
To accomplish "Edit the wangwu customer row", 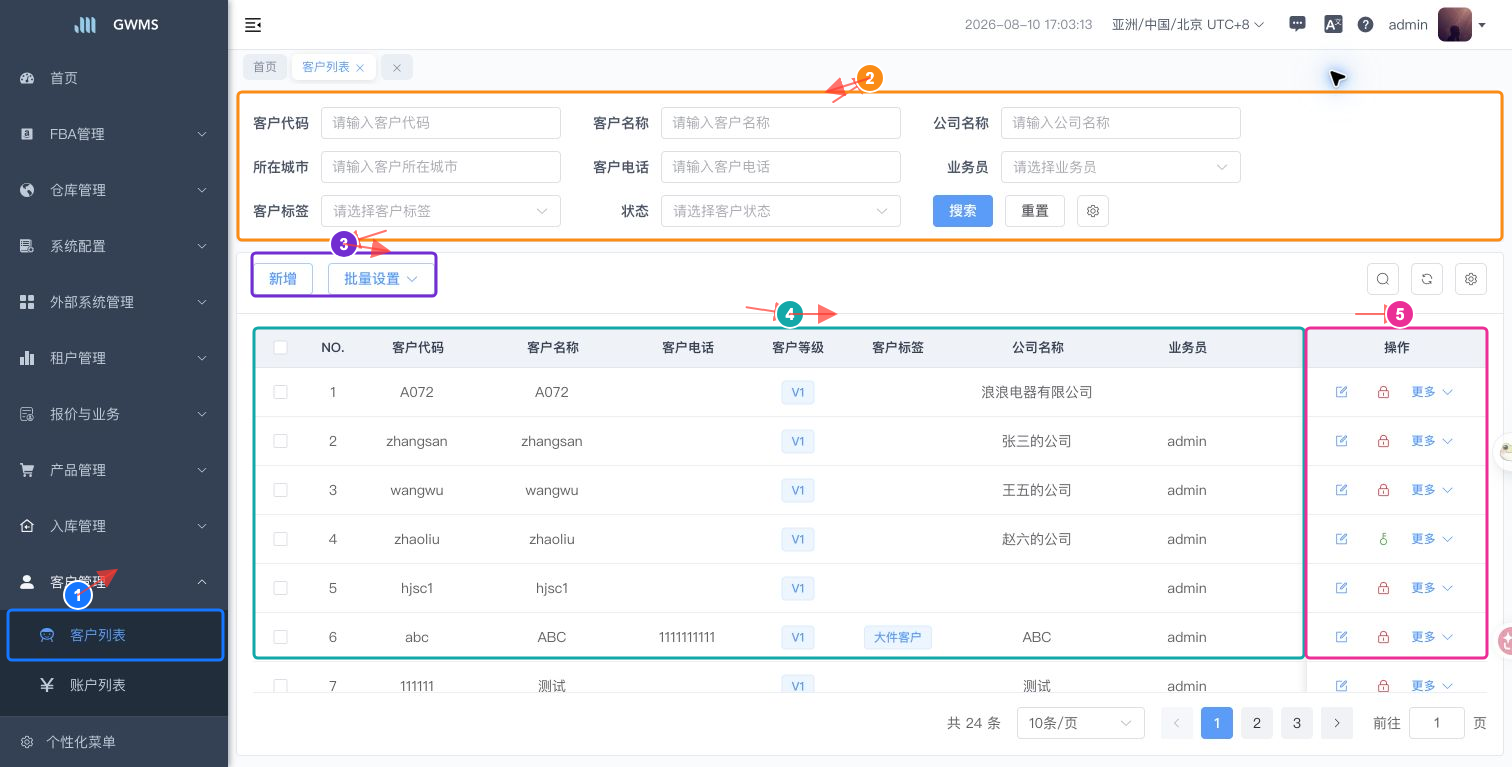I will click(1341, 490).
